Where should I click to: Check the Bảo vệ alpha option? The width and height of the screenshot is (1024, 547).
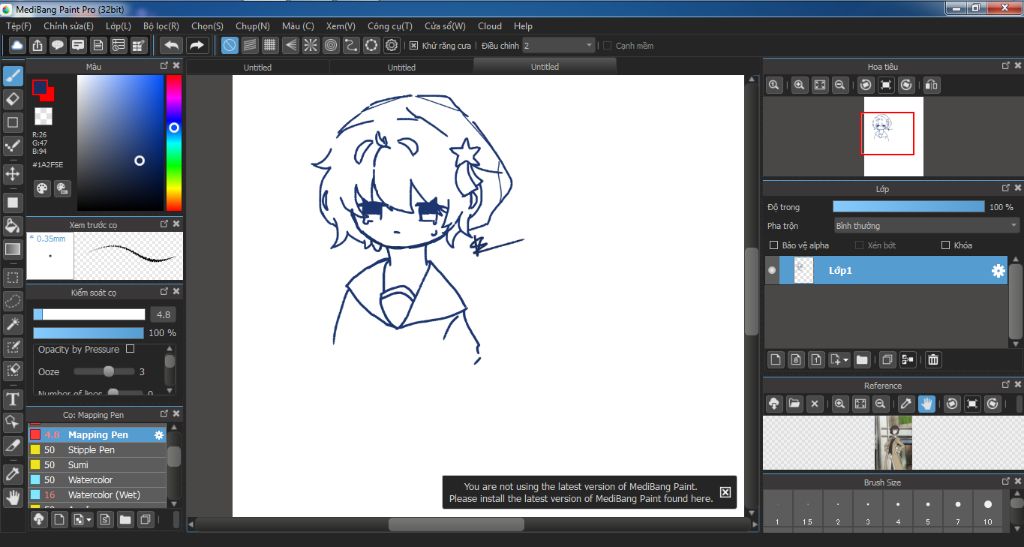pos(774,245)
